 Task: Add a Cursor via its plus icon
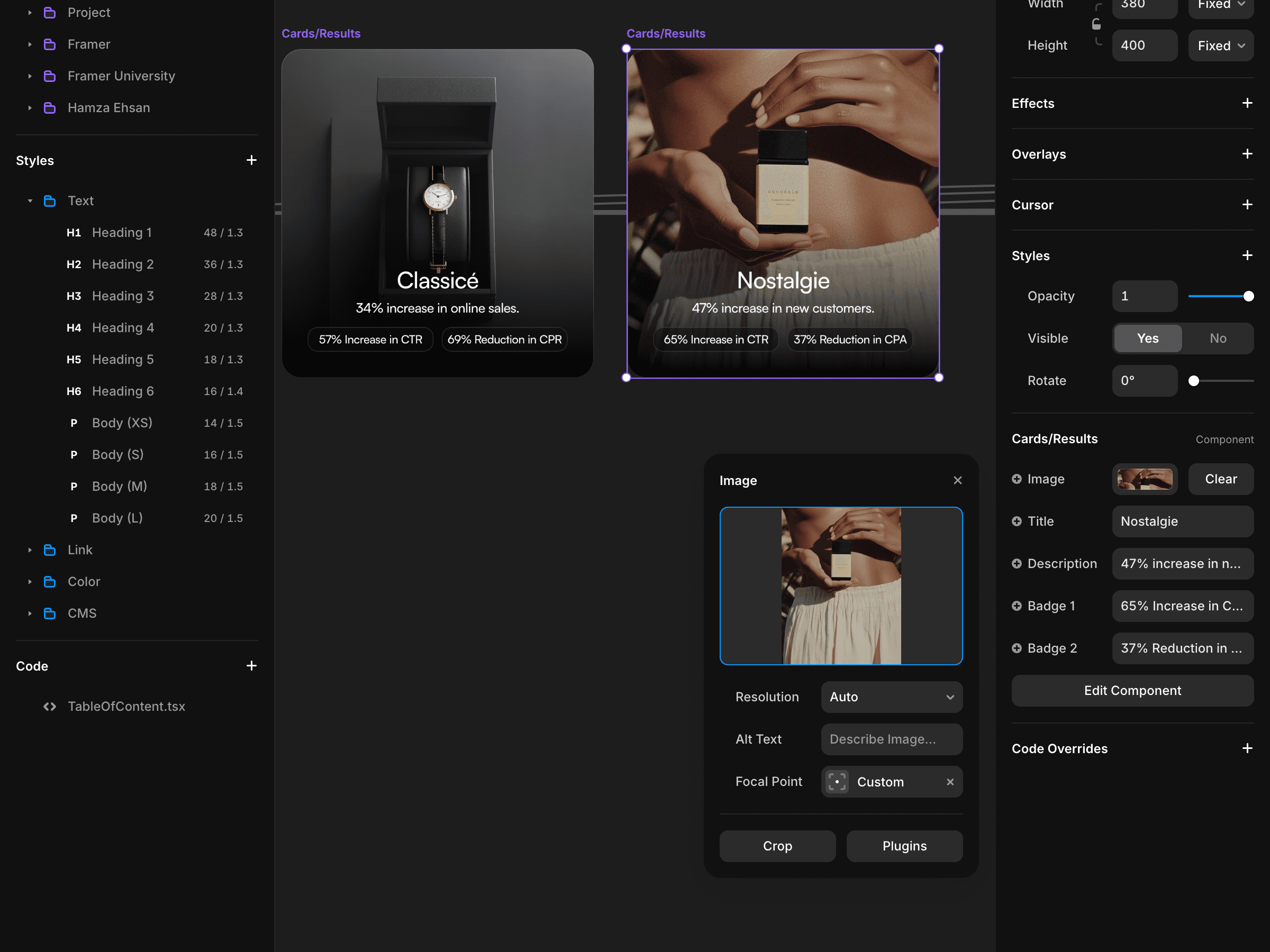click(1247, 205)
